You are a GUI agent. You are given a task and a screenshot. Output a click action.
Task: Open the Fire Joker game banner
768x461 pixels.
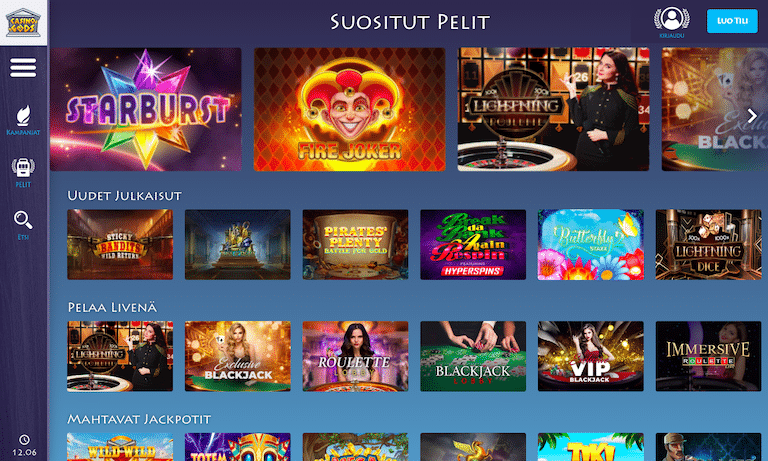350,109
